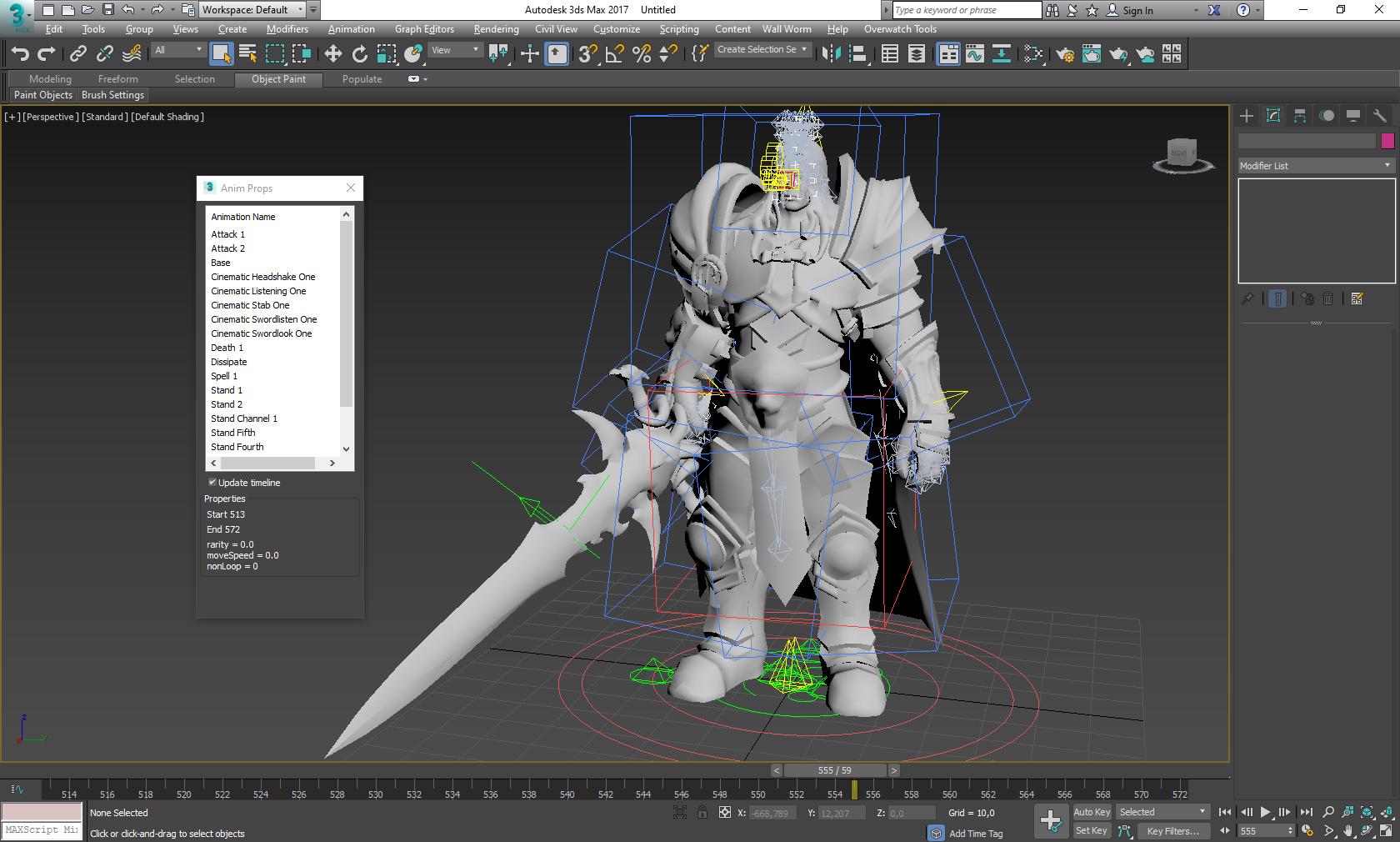Toggle Key Mode next to playback controls
This screenshot has height=842, width=1400.
(1225, 830)
